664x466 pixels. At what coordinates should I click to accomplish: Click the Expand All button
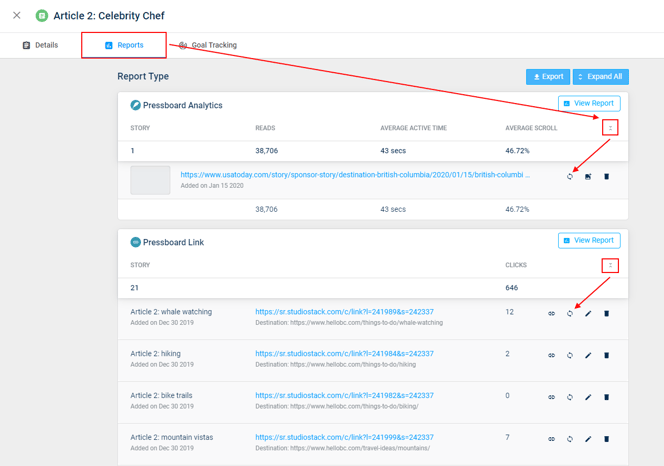point(601,77)
